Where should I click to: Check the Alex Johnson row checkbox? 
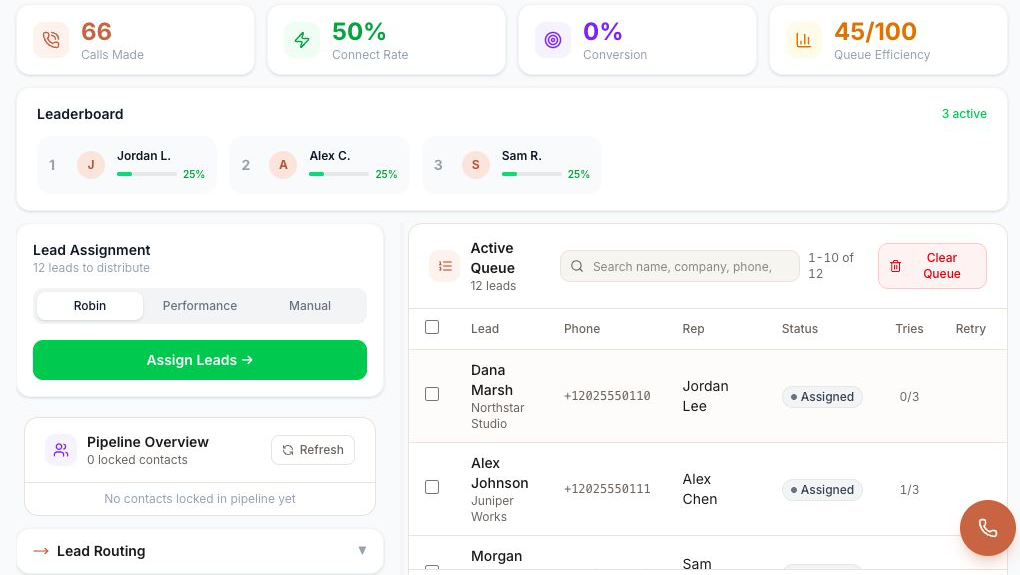(x=432, y=487)
